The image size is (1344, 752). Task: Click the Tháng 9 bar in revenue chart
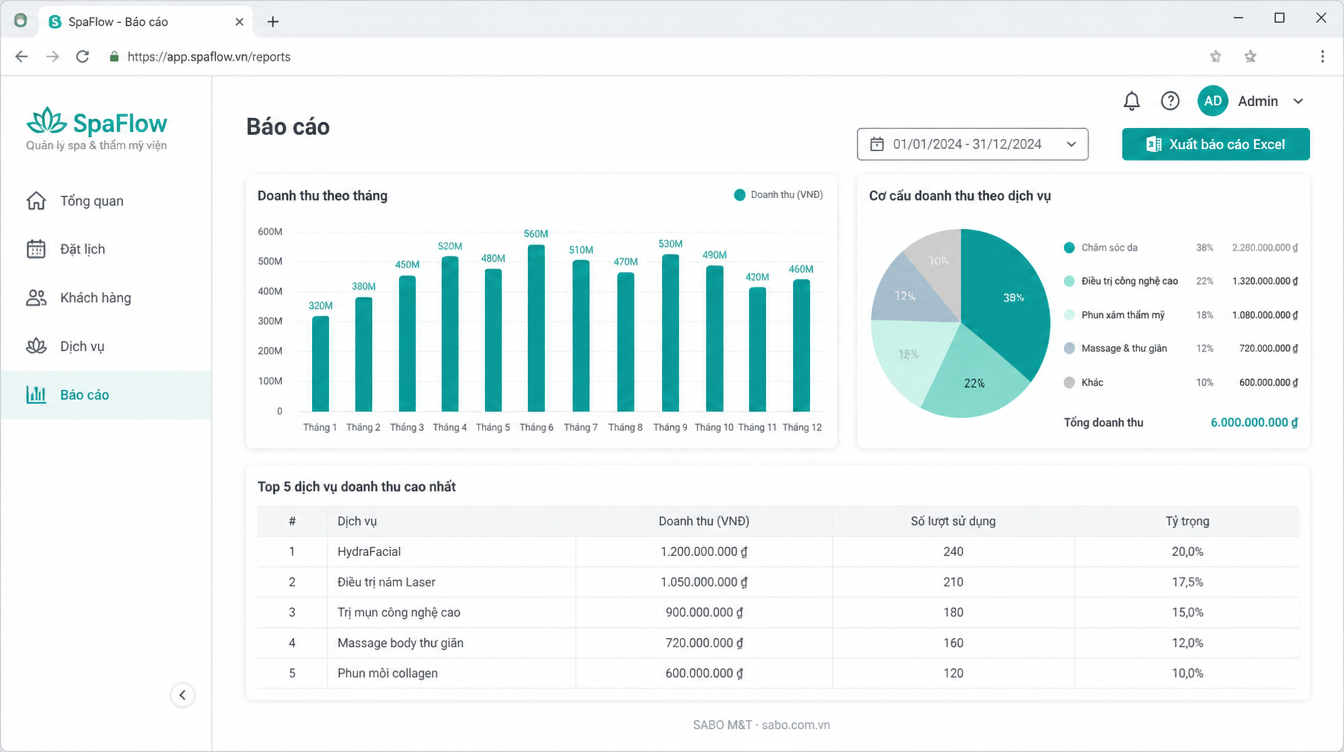pyautogui.click(x=670, y=333)
